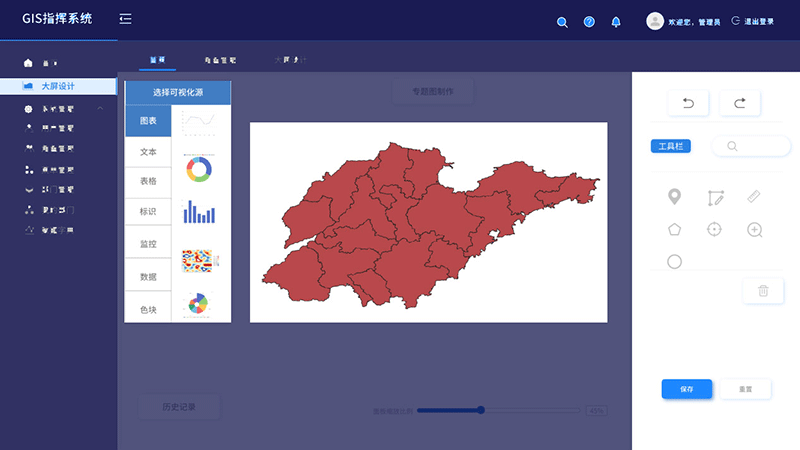The width and height of the screenshot is (800, 450).
Task: Select the circle drawing tool
Action: pos(675,262)
